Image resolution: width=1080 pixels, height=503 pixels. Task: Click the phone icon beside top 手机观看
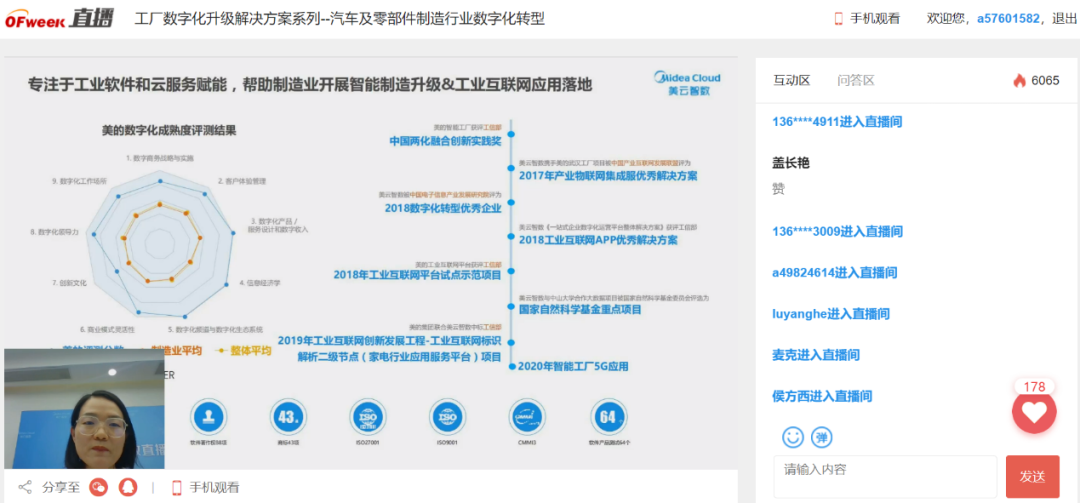pos(838,19)
